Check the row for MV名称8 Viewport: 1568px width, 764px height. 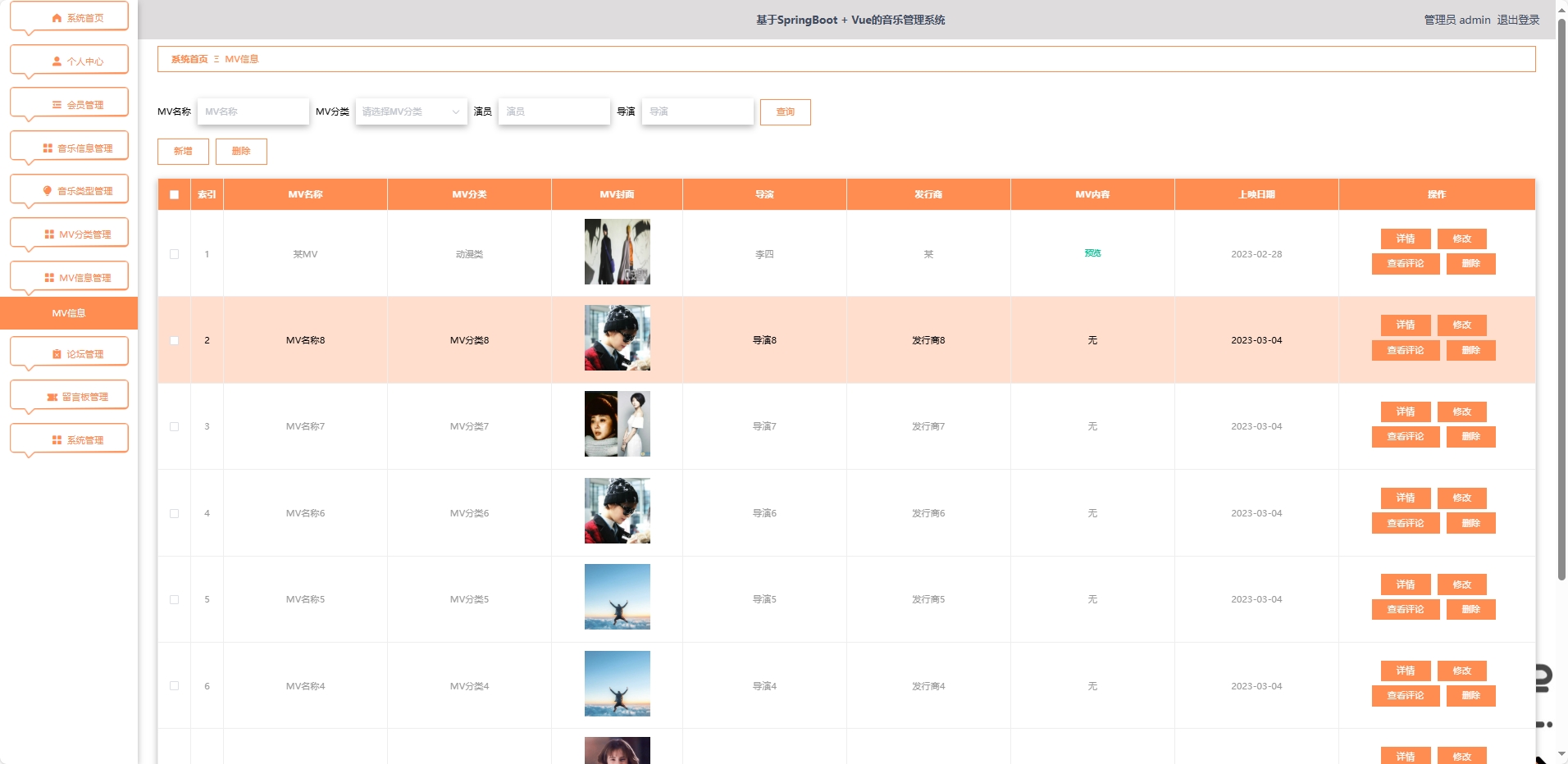(x=174, y=340)
